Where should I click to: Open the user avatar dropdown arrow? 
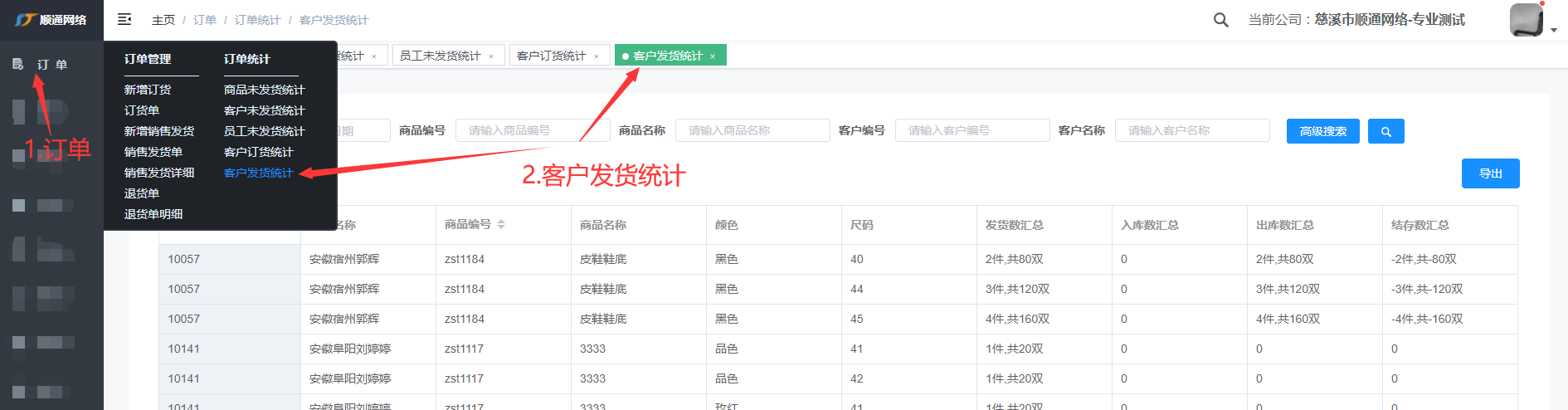click(1554, 30)
